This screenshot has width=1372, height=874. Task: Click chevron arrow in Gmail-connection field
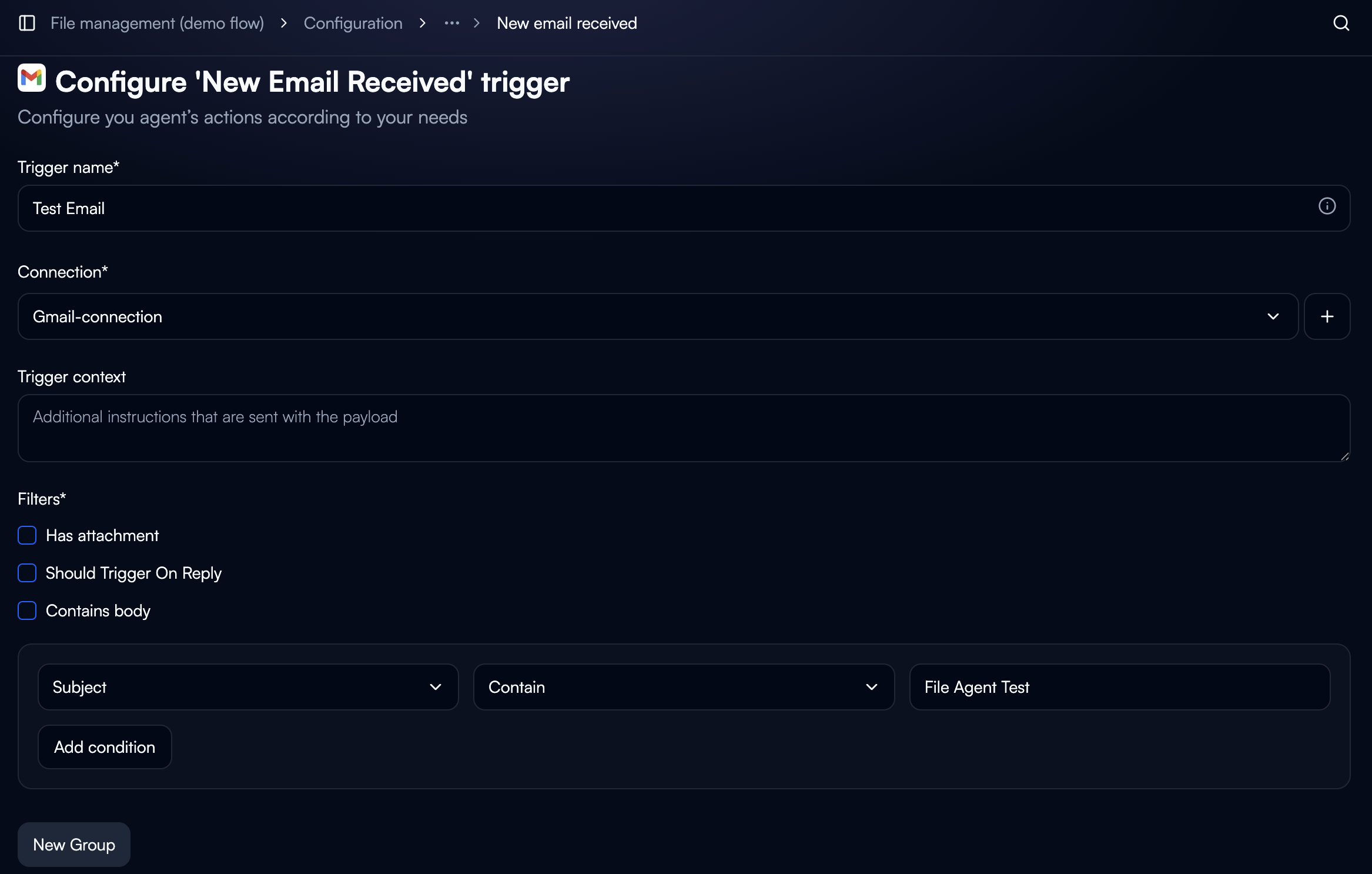(x=1273, y=316)
